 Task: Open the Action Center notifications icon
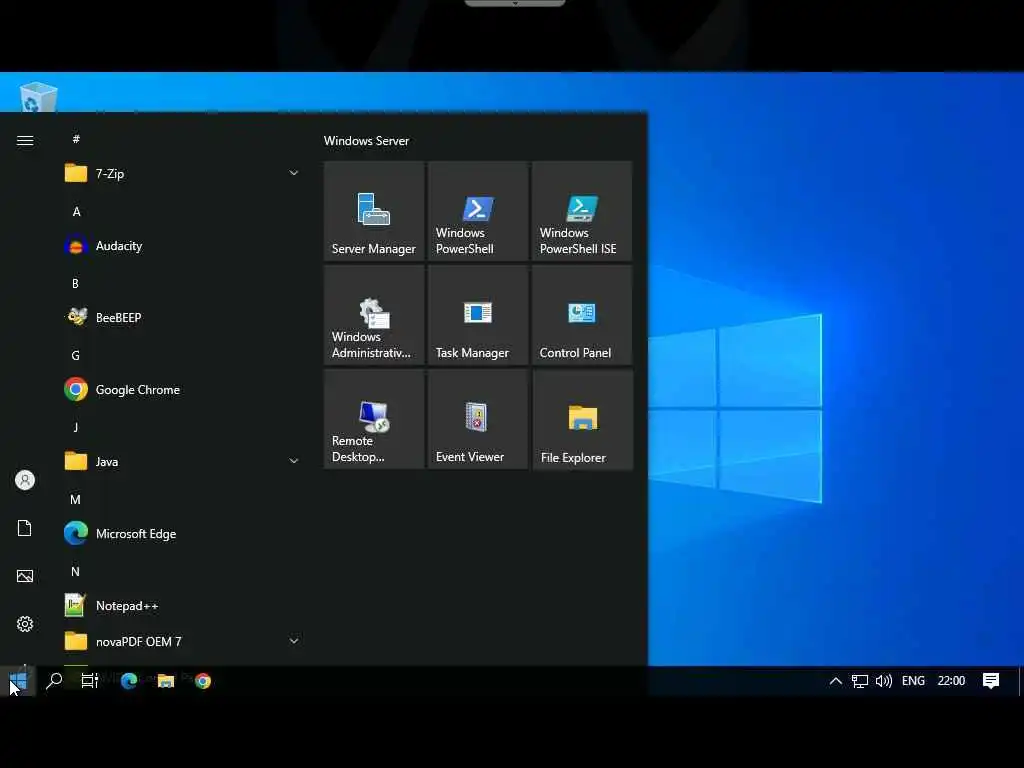[991, 681]
